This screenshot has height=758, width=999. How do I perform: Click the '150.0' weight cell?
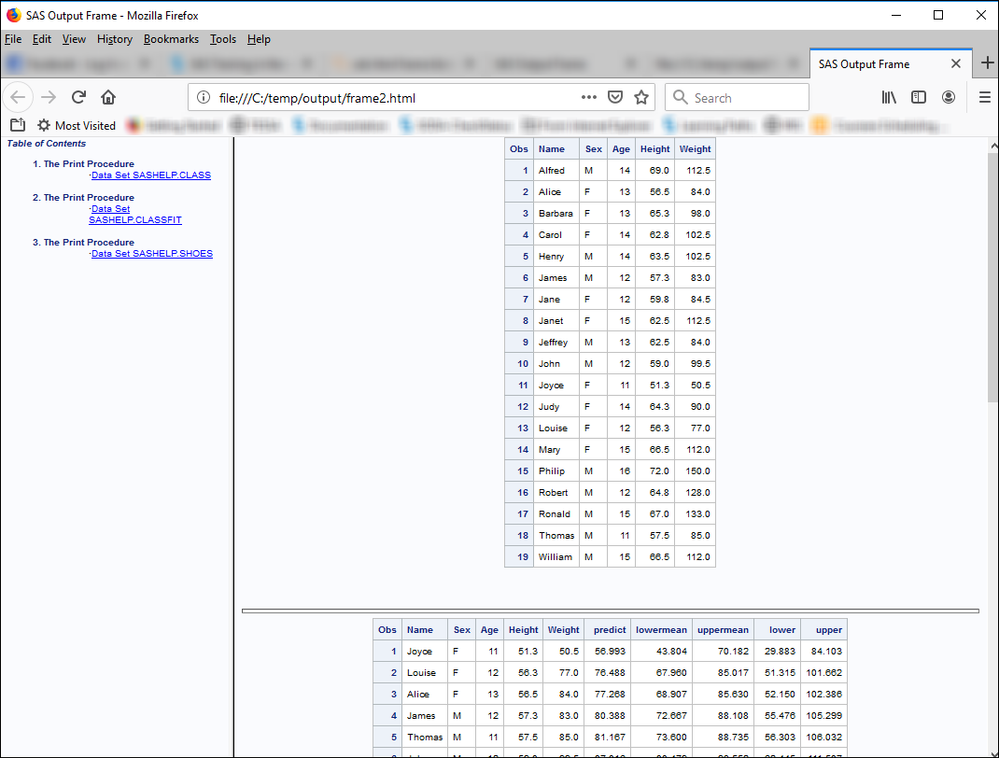tap(694, 471)
